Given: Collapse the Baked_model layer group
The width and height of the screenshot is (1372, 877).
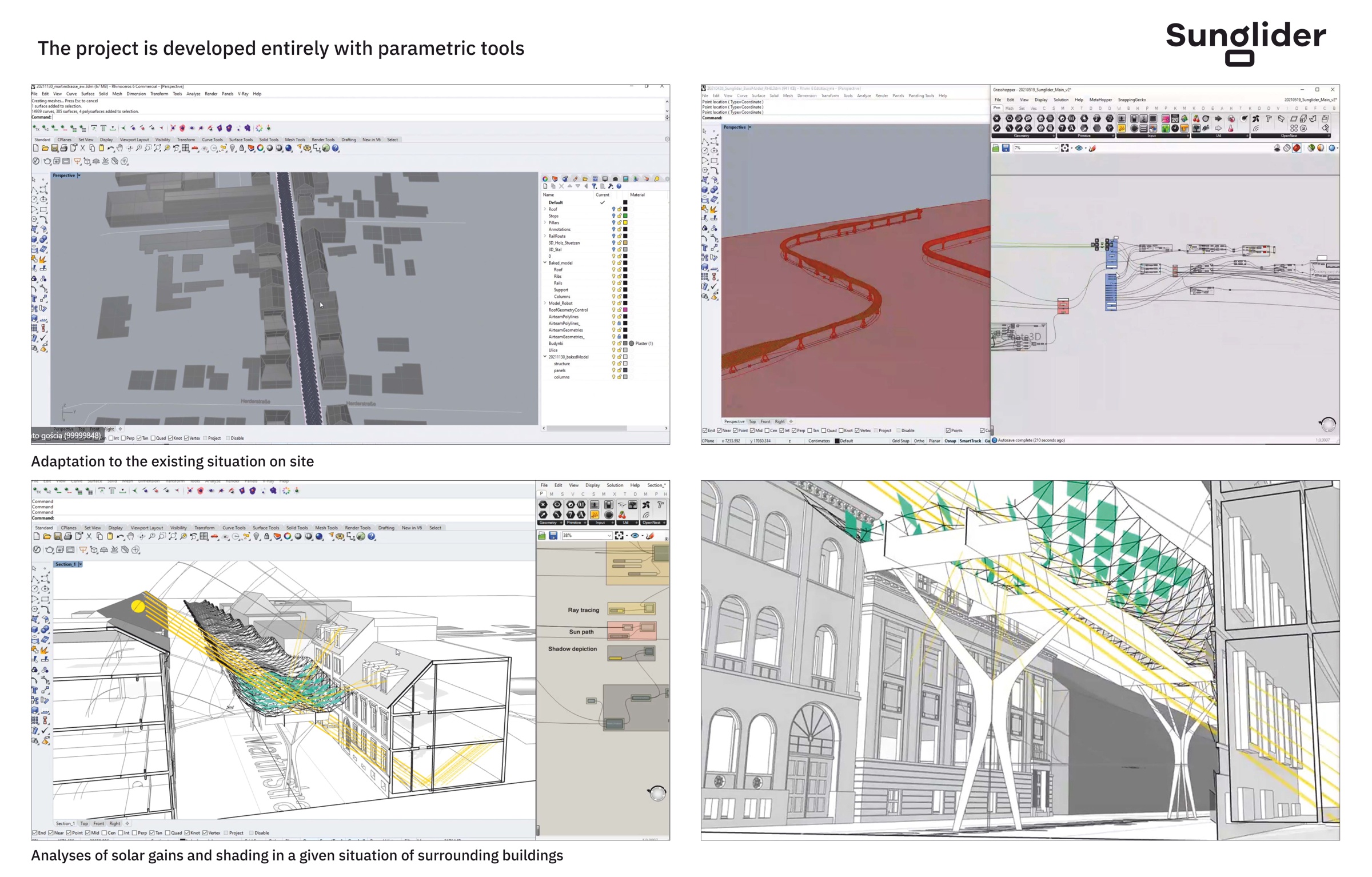Looking at the screenshot, I should [x=545, y=263].
